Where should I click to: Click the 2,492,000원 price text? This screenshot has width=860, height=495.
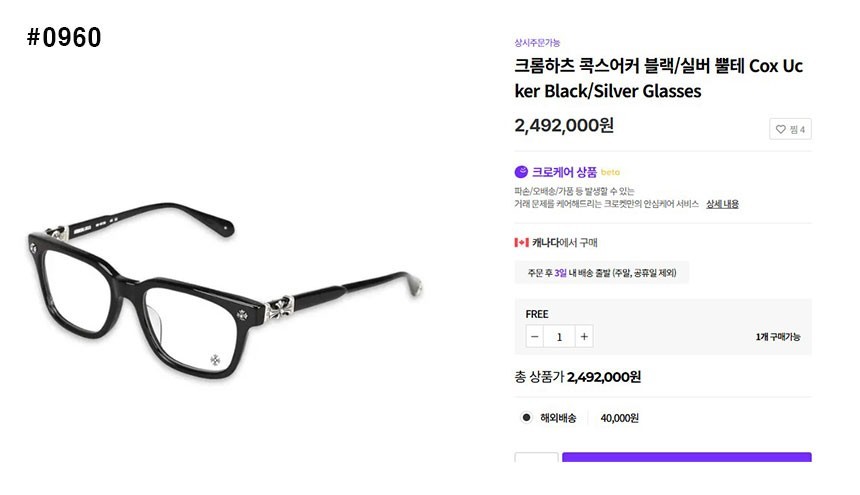pos(564,125)
